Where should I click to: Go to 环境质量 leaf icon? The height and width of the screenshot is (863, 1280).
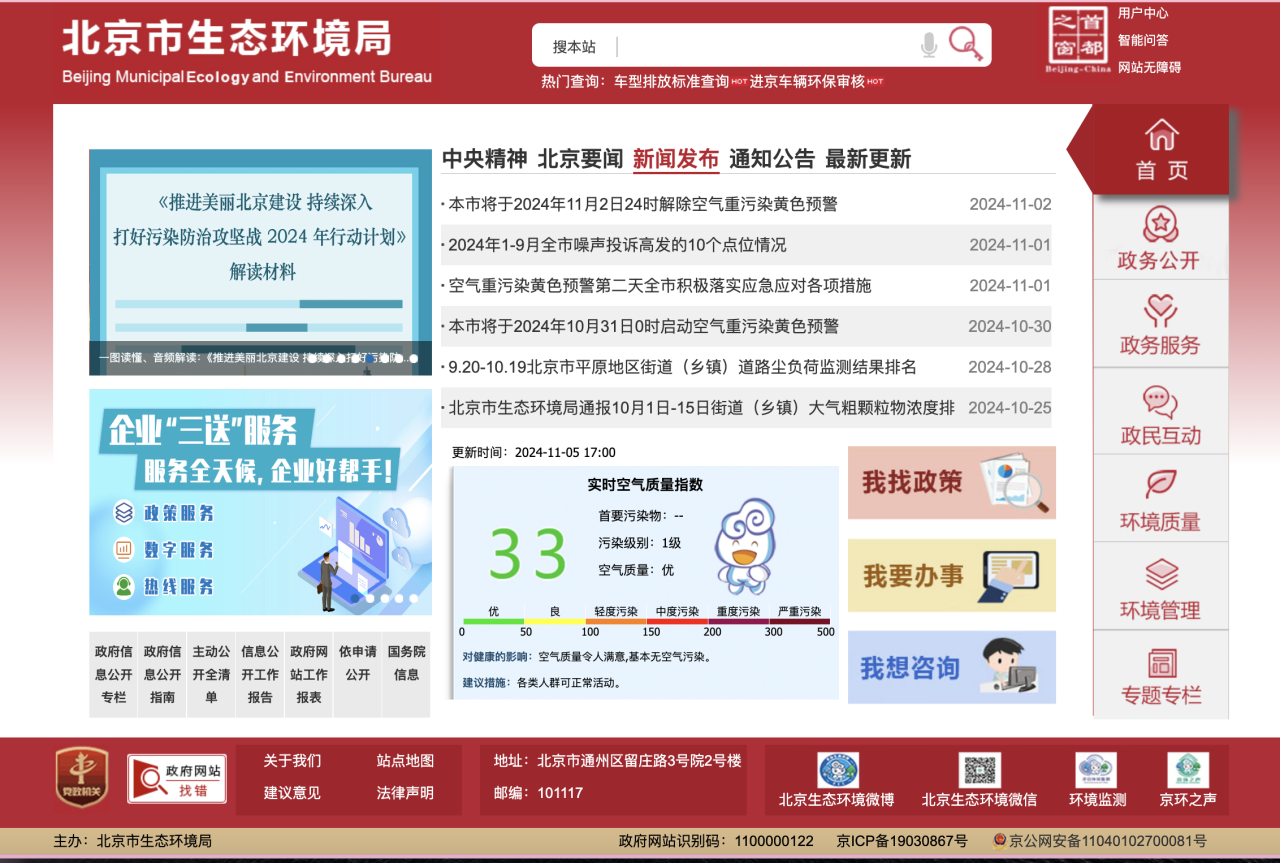click(x=1160, y=485)
